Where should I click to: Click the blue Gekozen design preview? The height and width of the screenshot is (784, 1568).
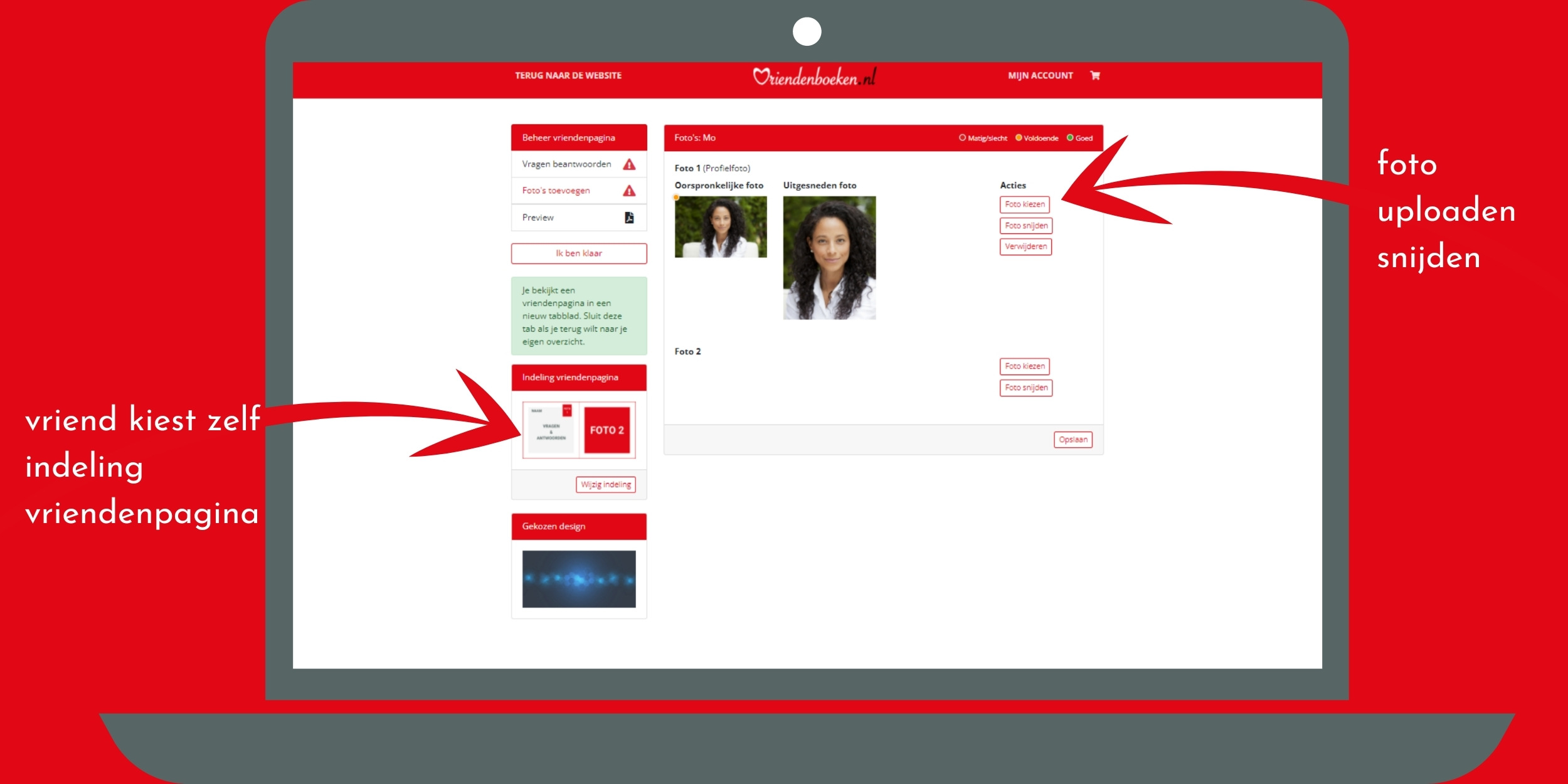(579, 579)
